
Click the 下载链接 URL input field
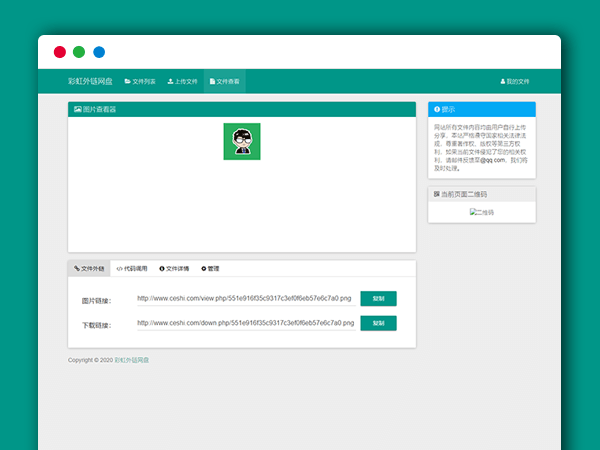coord(245,323)
